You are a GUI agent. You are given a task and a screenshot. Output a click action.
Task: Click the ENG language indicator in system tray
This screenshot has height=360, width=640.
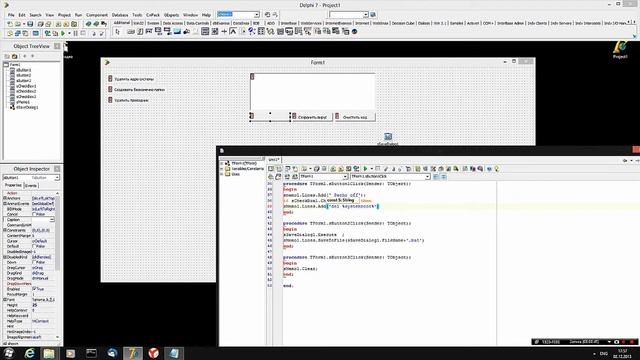pos(604,353)
